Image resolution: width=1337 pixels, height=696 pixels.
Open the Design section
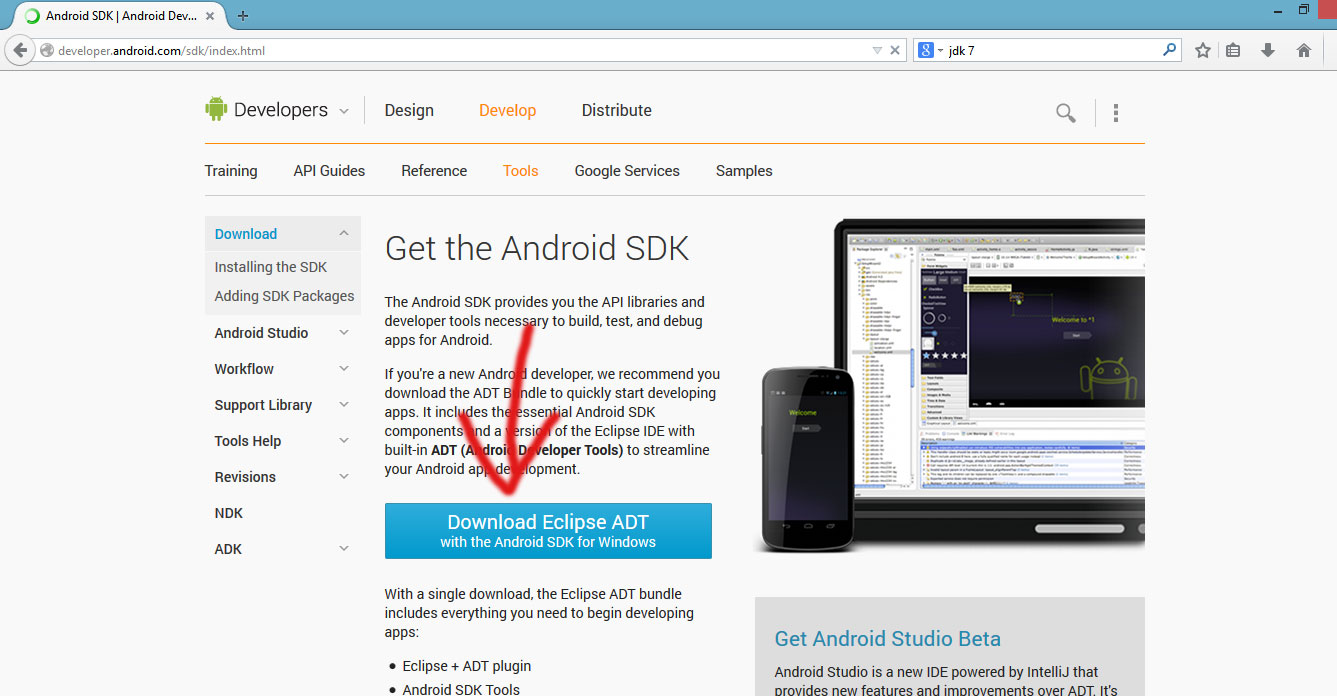pos(409,110)
